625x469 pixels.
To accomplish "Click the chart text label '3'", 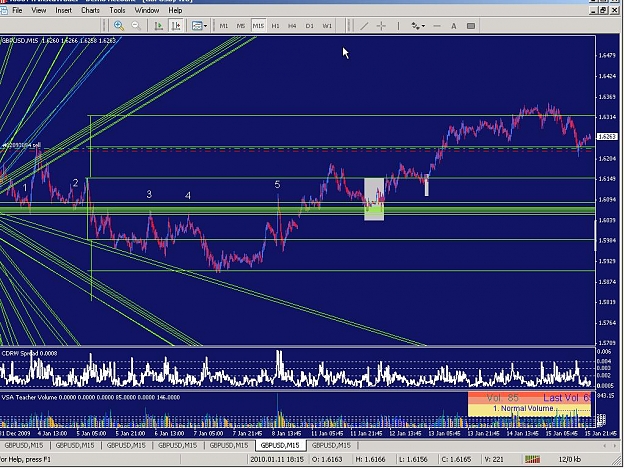I will pos(149,194).
